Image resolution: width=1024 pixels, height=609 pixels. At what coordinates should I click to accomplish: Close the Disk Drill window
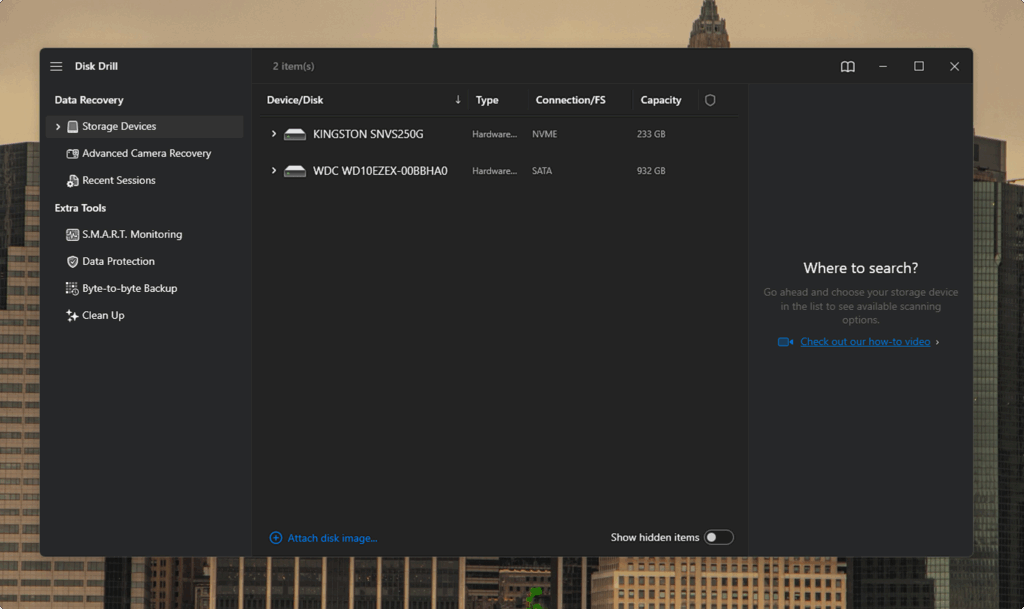[954, 66]
